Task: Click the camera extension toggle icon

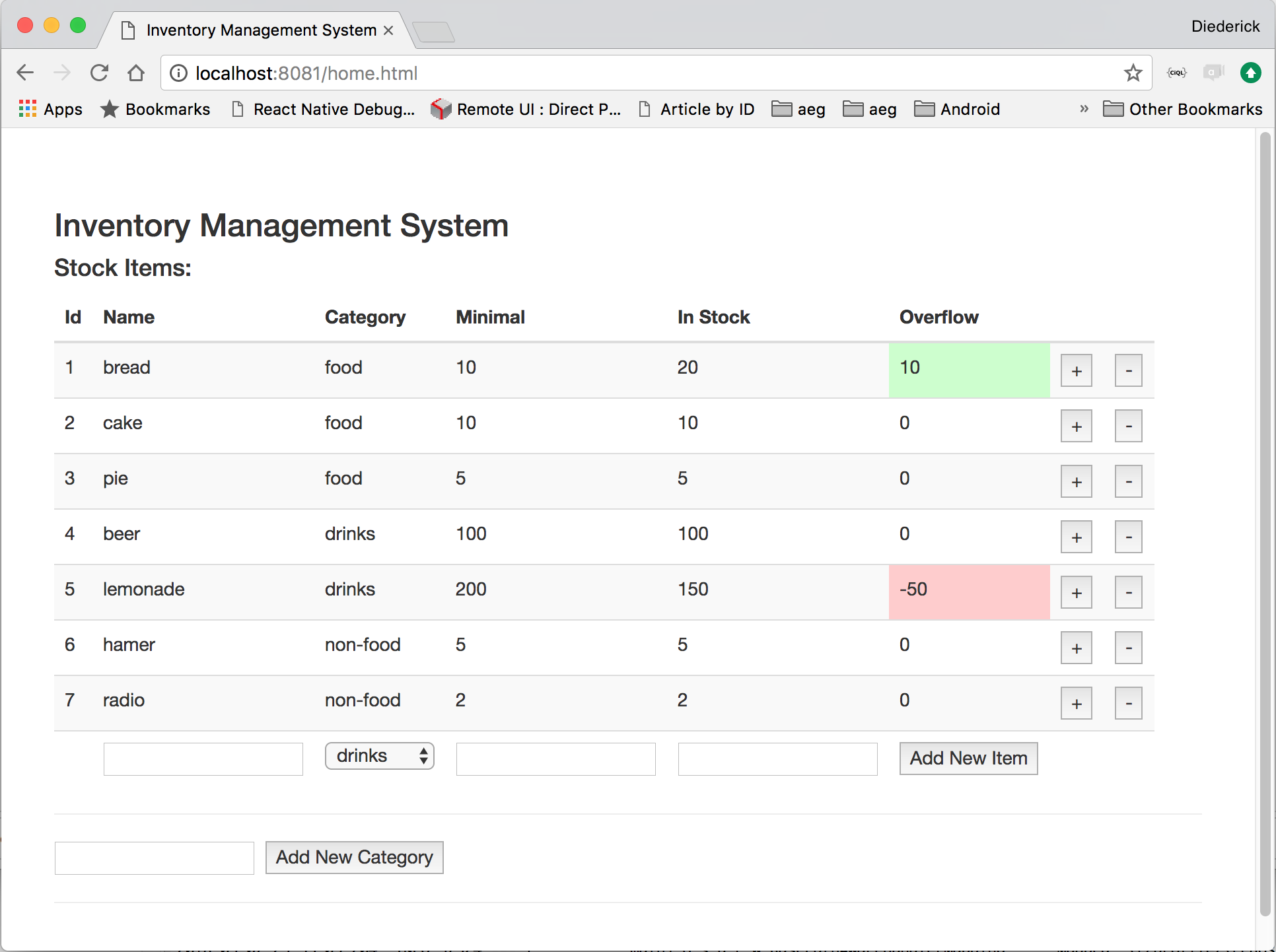Action: click(x=1213, y=73)
